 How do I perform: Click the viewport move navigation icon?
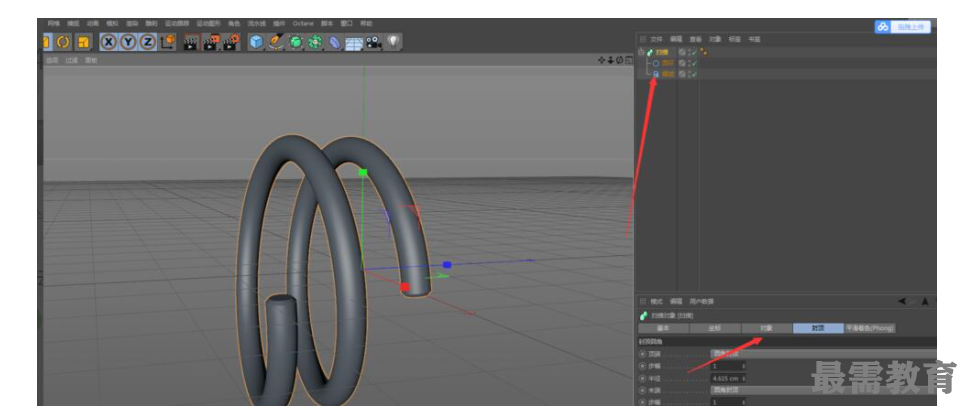coord(602,60)
